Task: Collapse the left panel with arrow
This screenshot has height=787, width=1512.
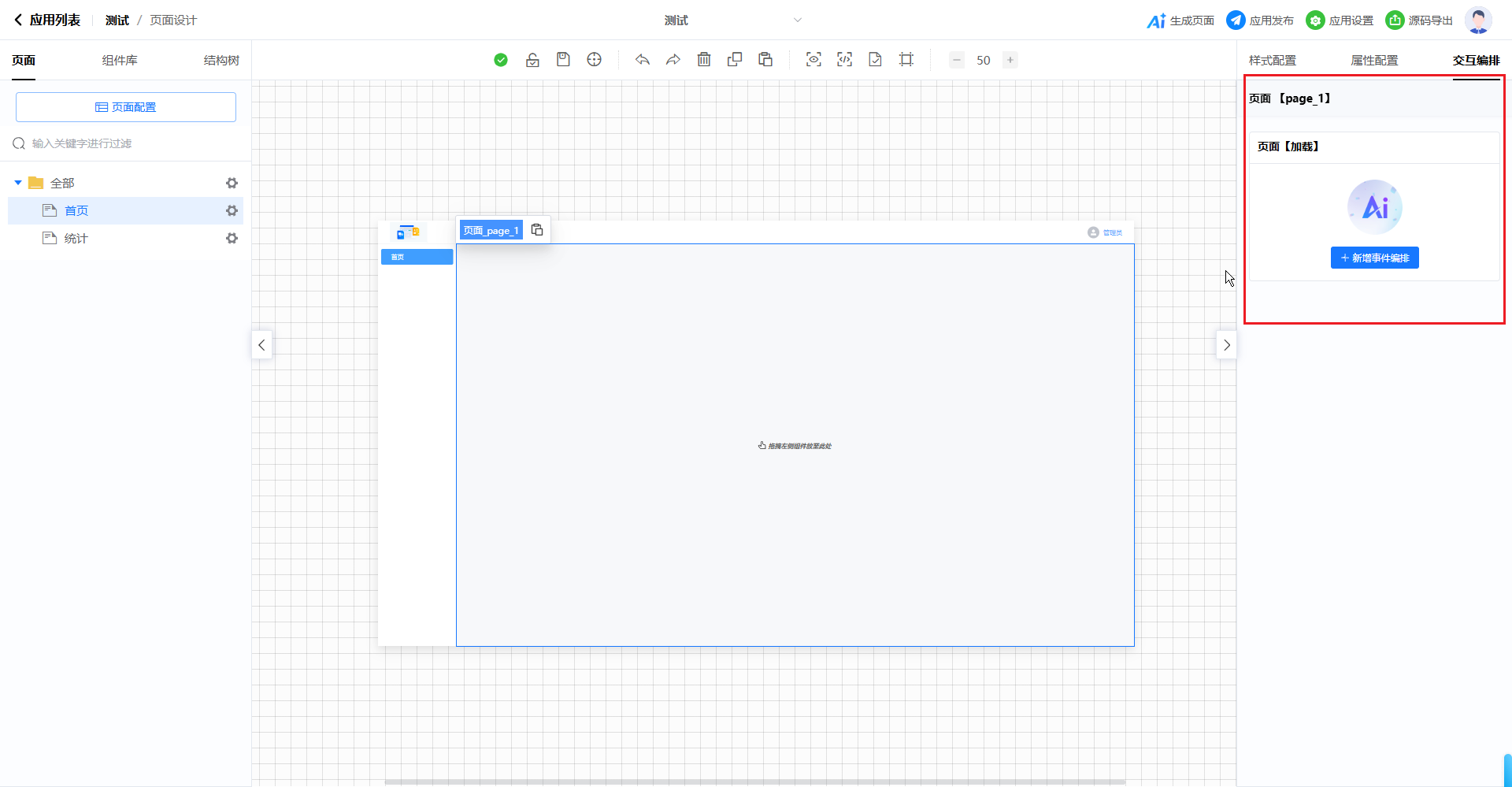Action: pyautogui.click(x=261, y=345)
